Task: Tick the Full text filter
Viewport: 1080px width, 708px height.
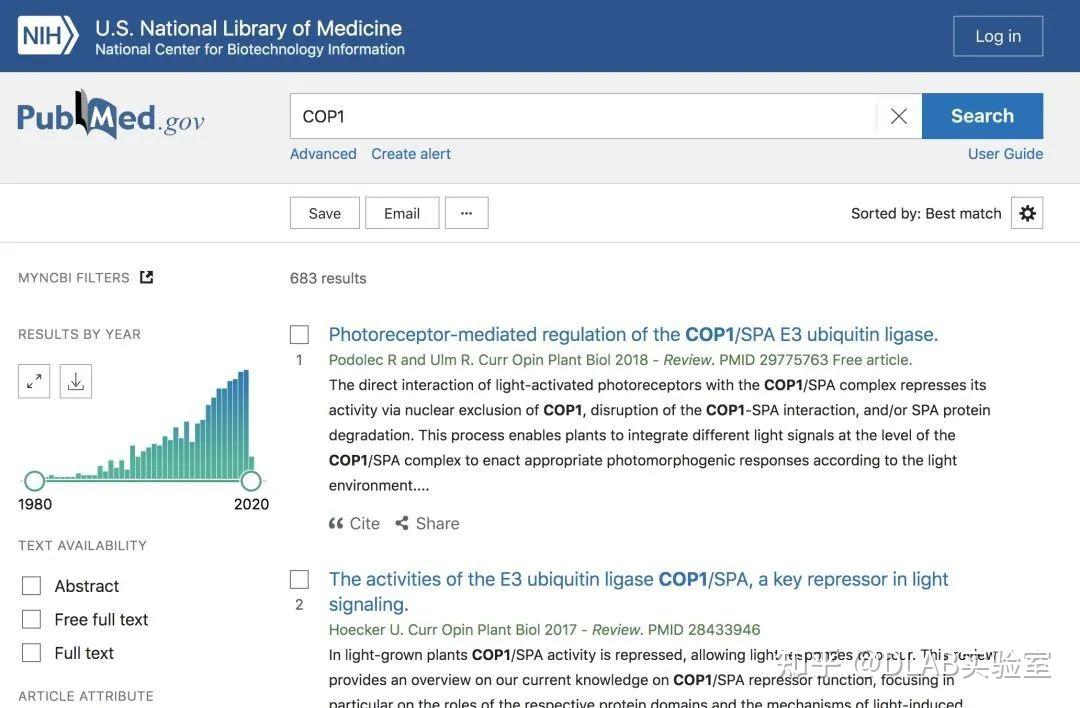Action: tap(32, 653)
